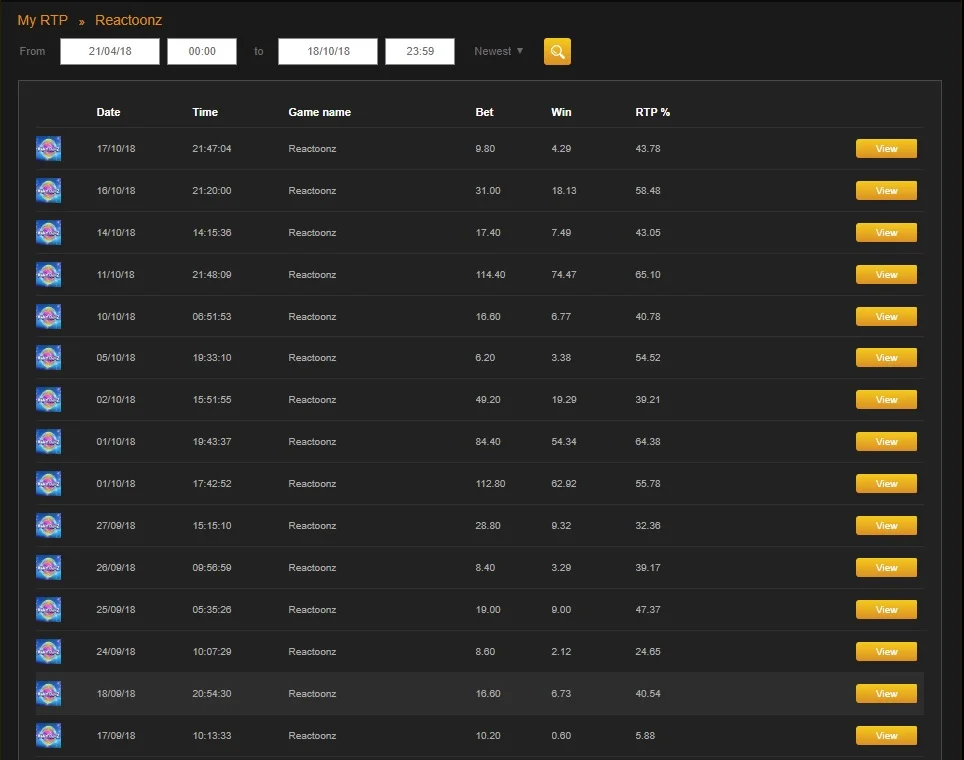The width and height of the screenshot is (964, 760).
Task: Click the Reactoonz game icon for 26/09/18
Action: [49, 567]
